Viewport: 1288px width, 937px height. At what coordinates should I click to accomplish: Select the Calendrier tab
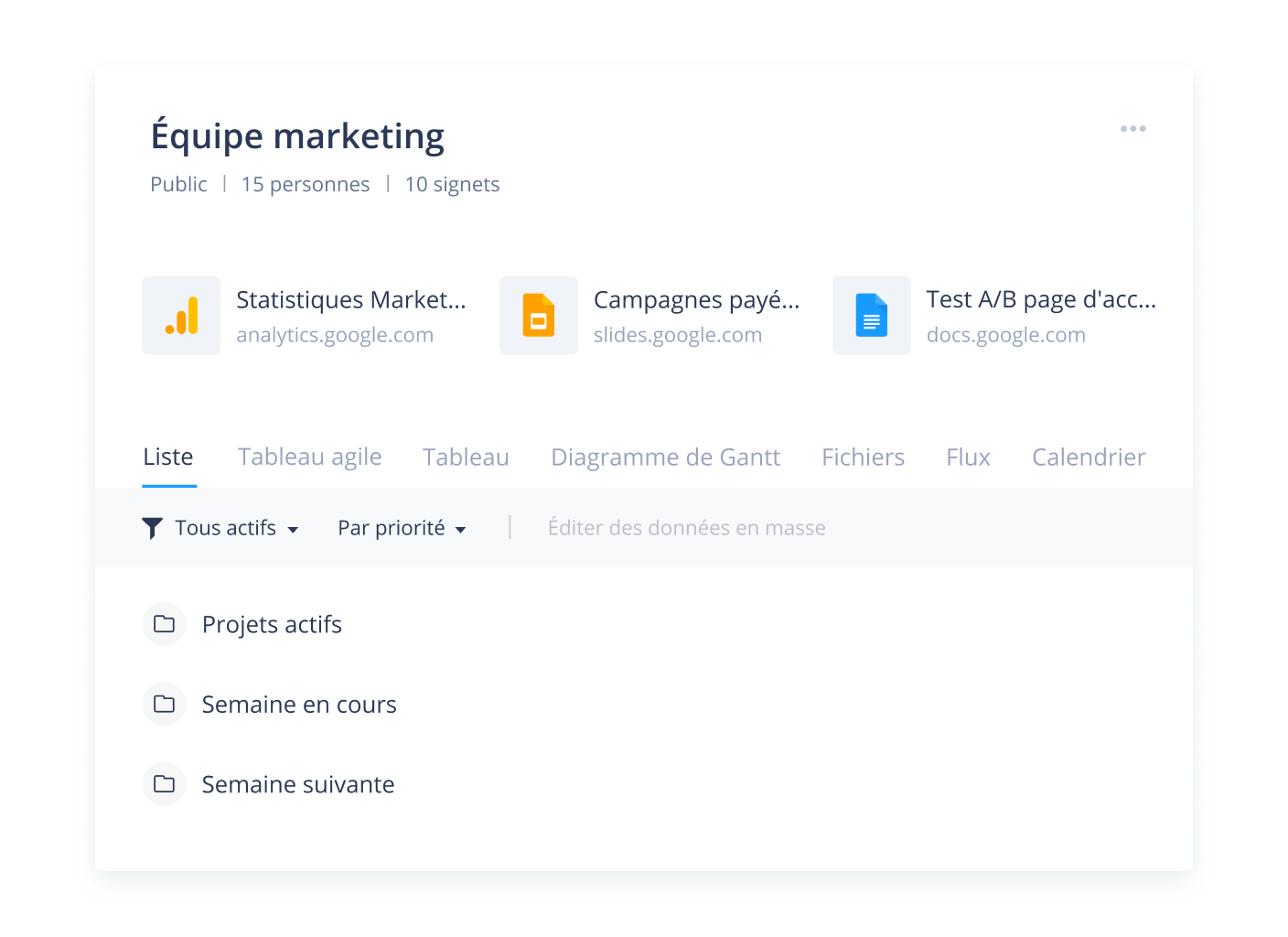pos(1088,457)
